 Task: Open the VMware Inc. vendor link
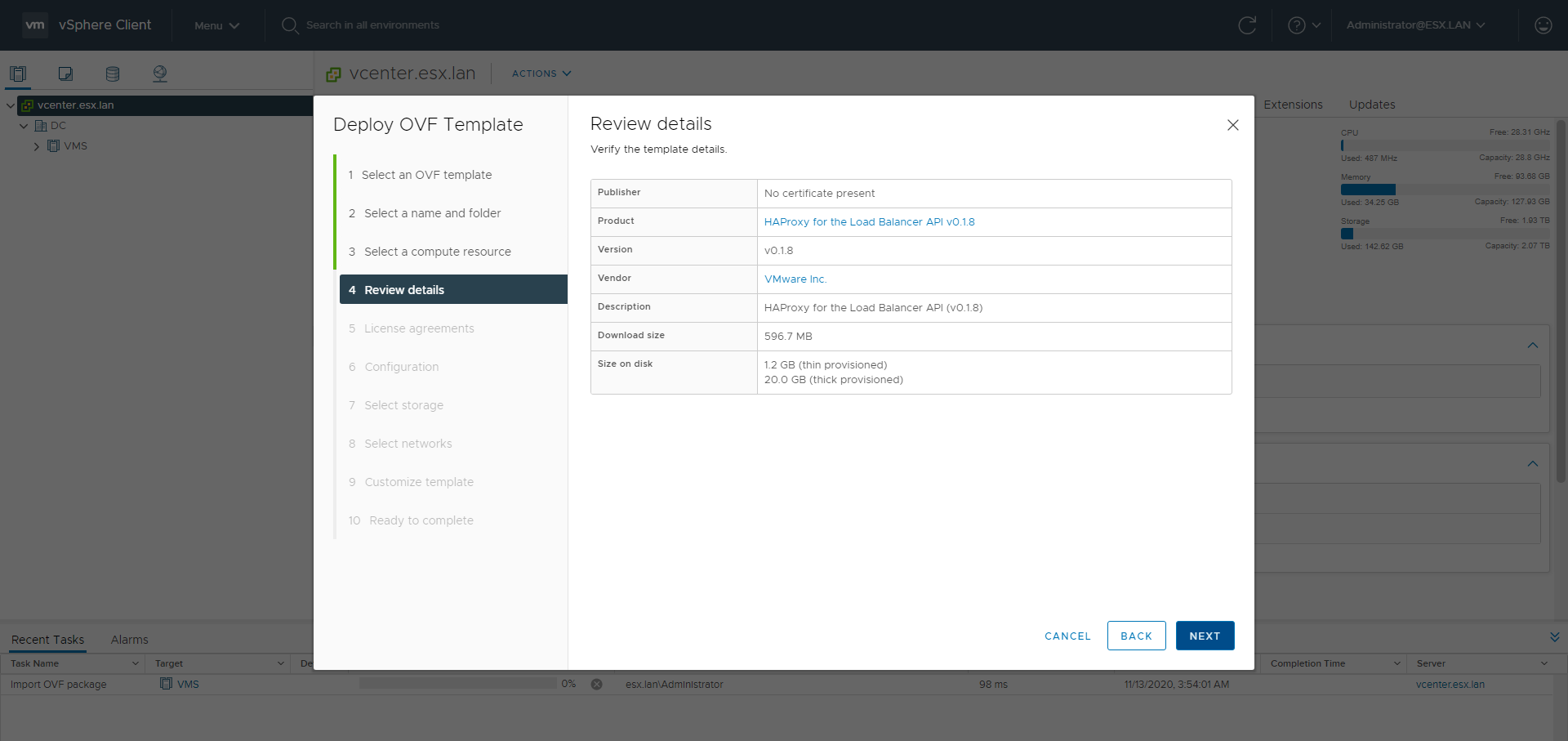pyautogui.click(x=795, y=279)
